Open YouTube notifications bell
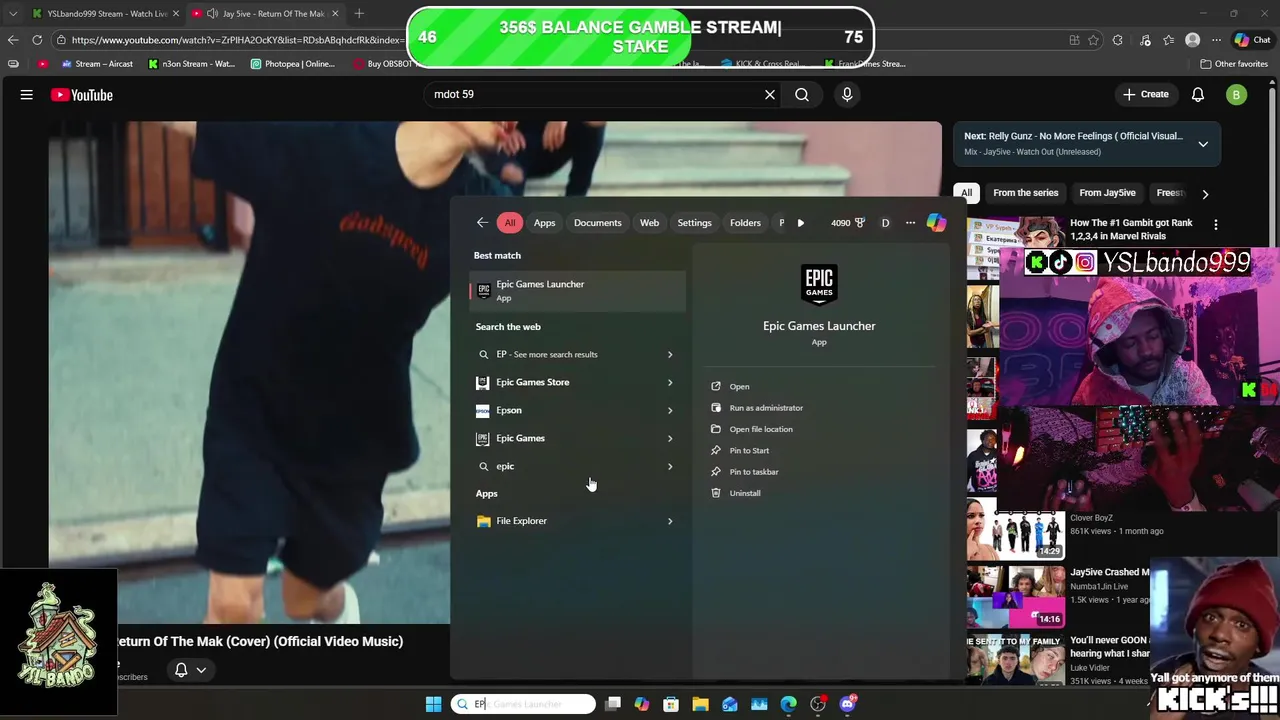Screen dimensions: 1280x720 tap(1198, 94)
